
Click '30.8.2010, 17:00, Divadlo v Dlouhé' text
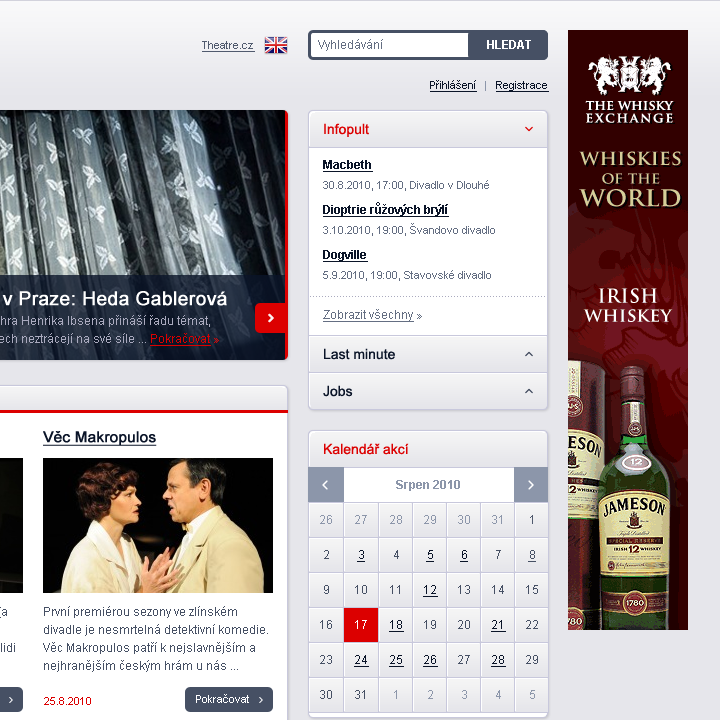405,186
